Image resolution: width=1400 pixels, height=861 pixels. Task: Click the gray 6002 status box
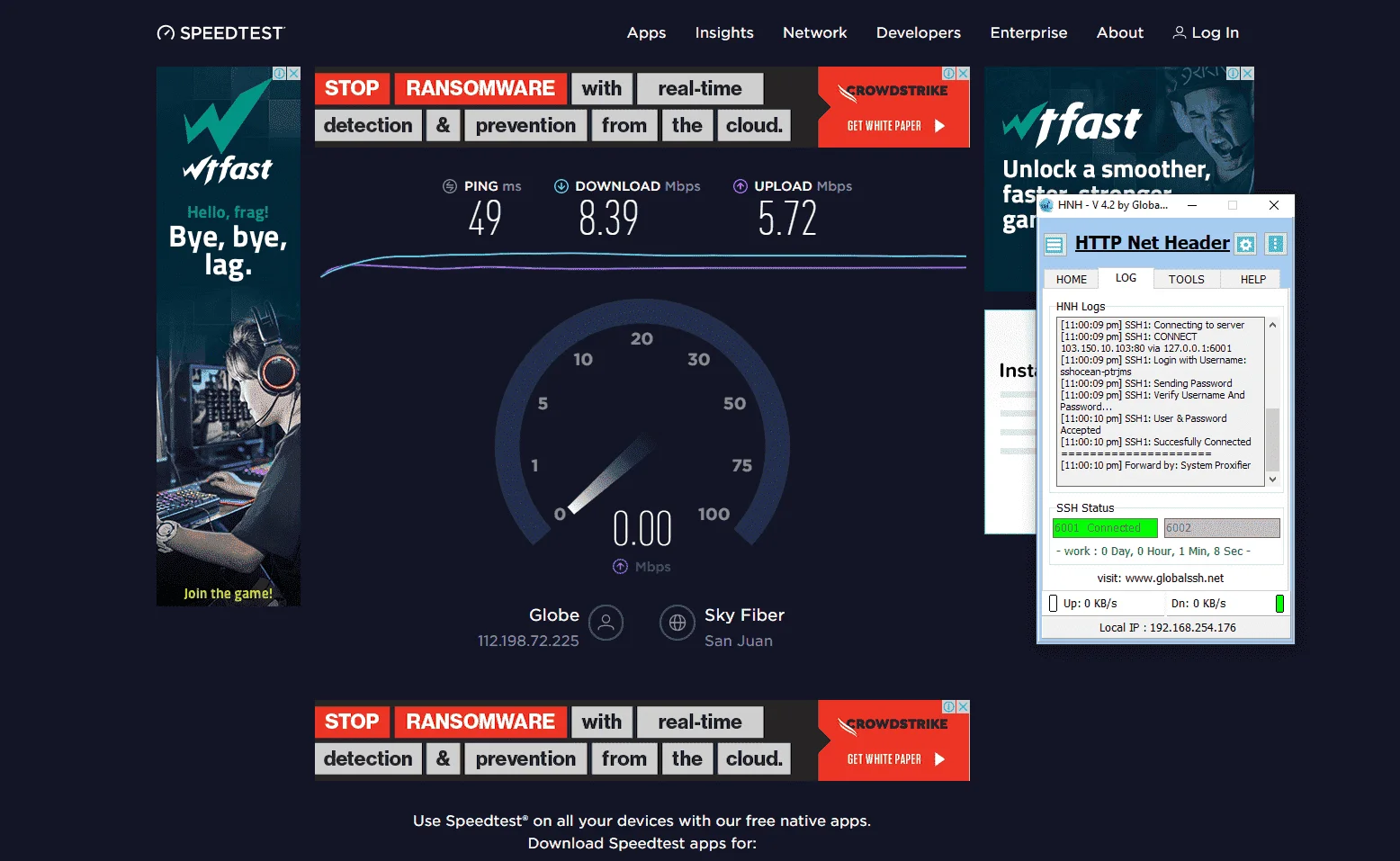point(1222,528)
